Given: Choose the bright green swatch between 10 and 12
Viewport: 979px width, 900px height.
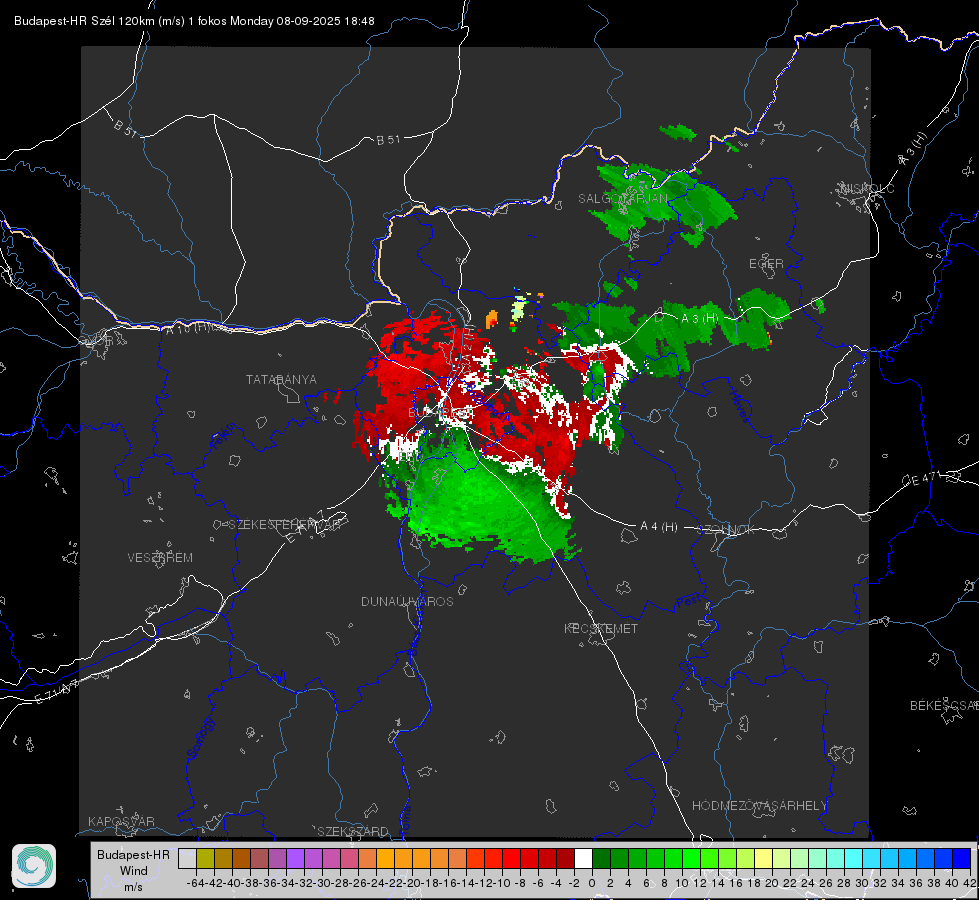Looking at the screenshot, I should [691, 858].
